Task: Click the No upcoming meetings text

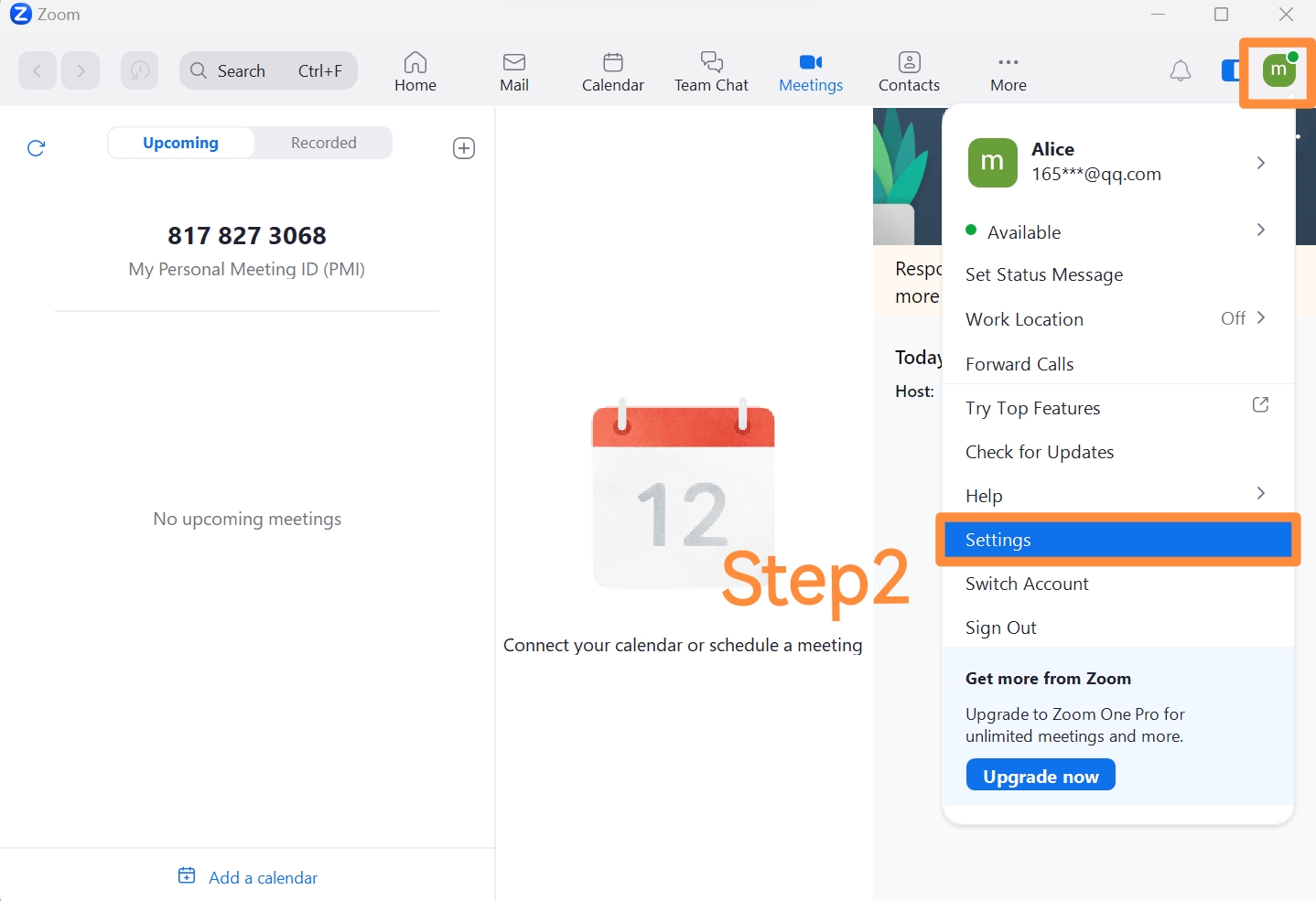Action: (x=247, y=519)
